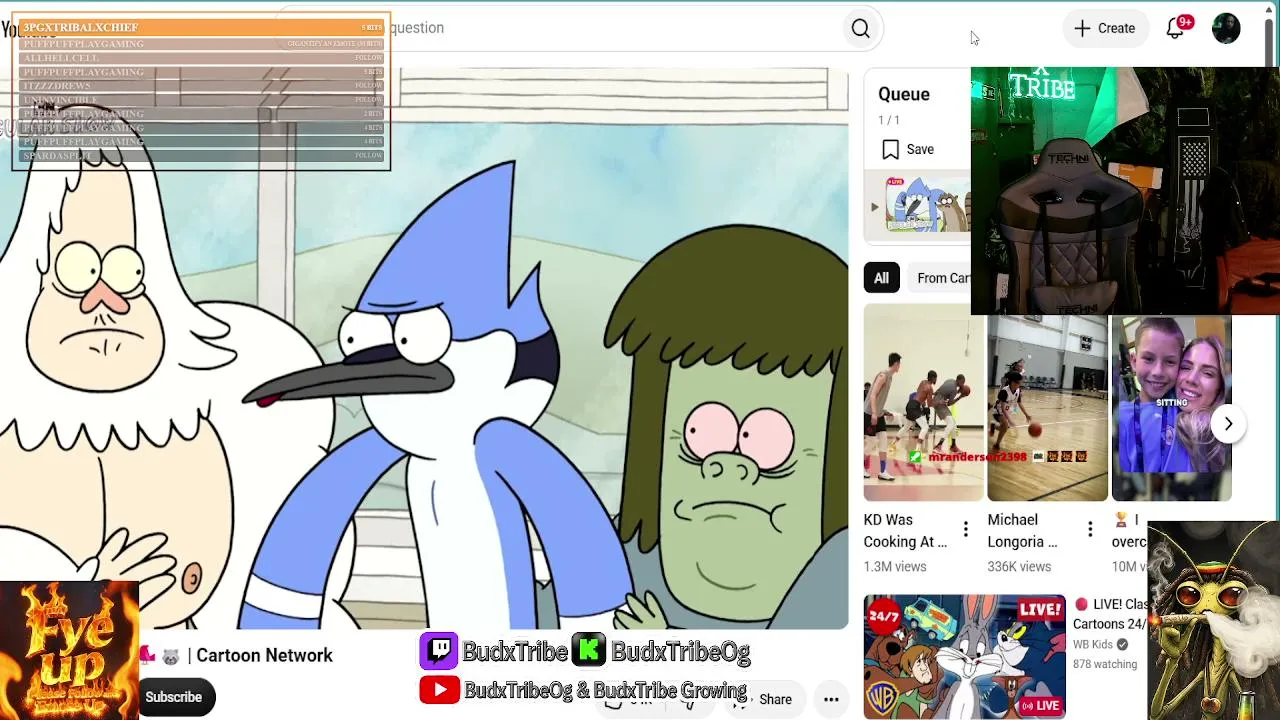Click the Create button
The image size is (1280, 720).
1104,28
